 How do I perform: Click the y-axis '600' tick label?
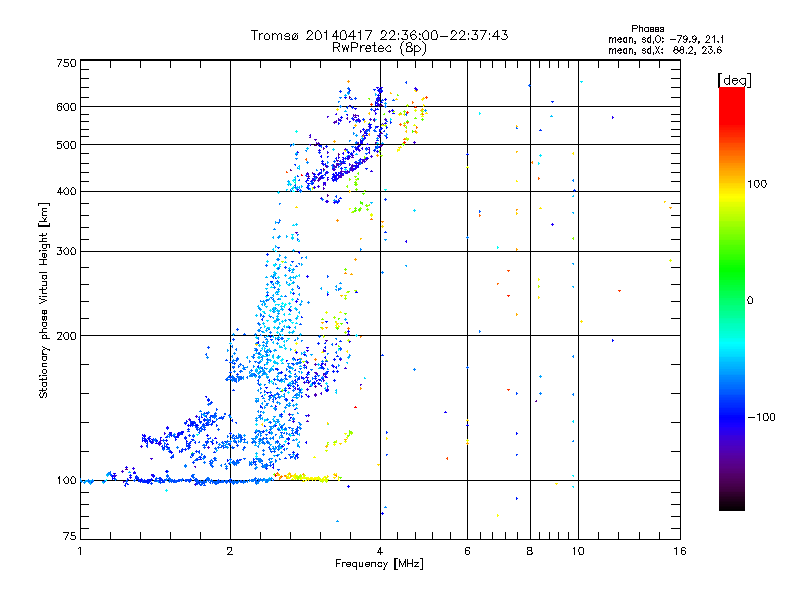pyautogui.click(x=66, y=107)
